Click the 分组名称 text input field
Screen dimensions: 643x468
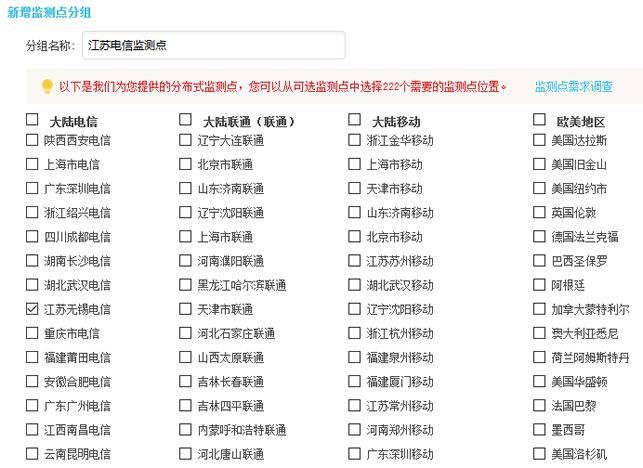pyautogui.click(x=213, y=45)
